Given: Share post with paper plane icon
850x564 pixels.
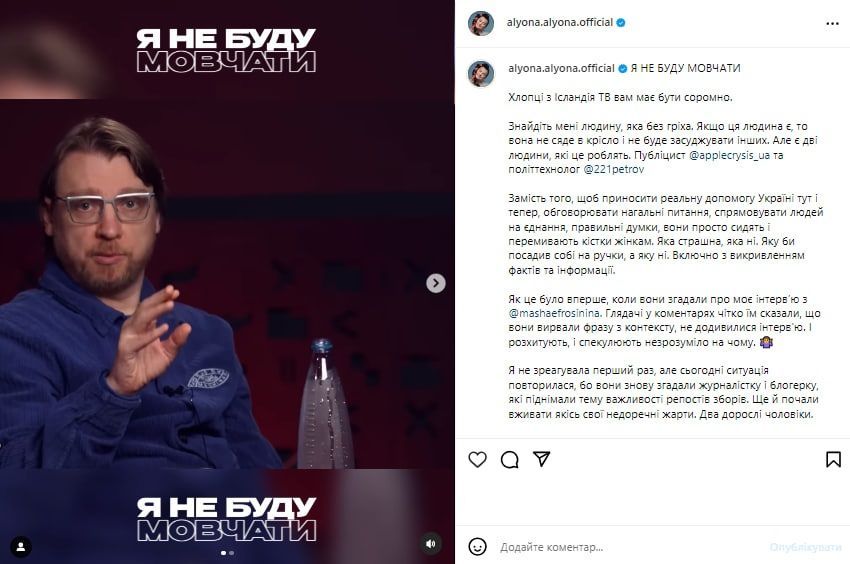Looking at the screenshot, I should [x=542, y=459].
